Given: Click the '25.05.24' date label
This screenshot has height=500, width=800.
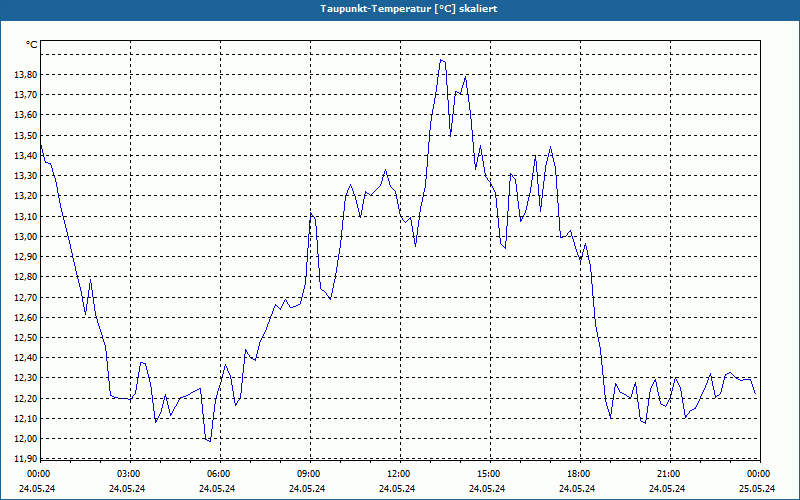Looking at the screenshot, I should (x=757, y=488).
